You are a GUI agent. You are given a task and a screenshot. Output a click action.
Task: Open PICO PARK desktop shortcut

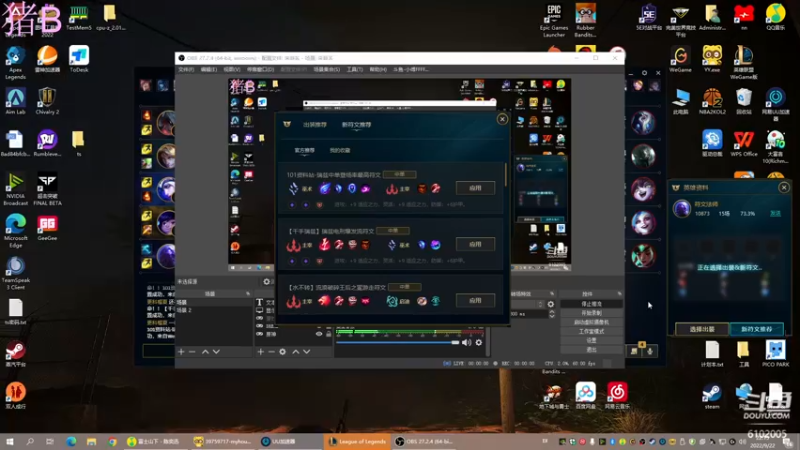pos(776,354)
